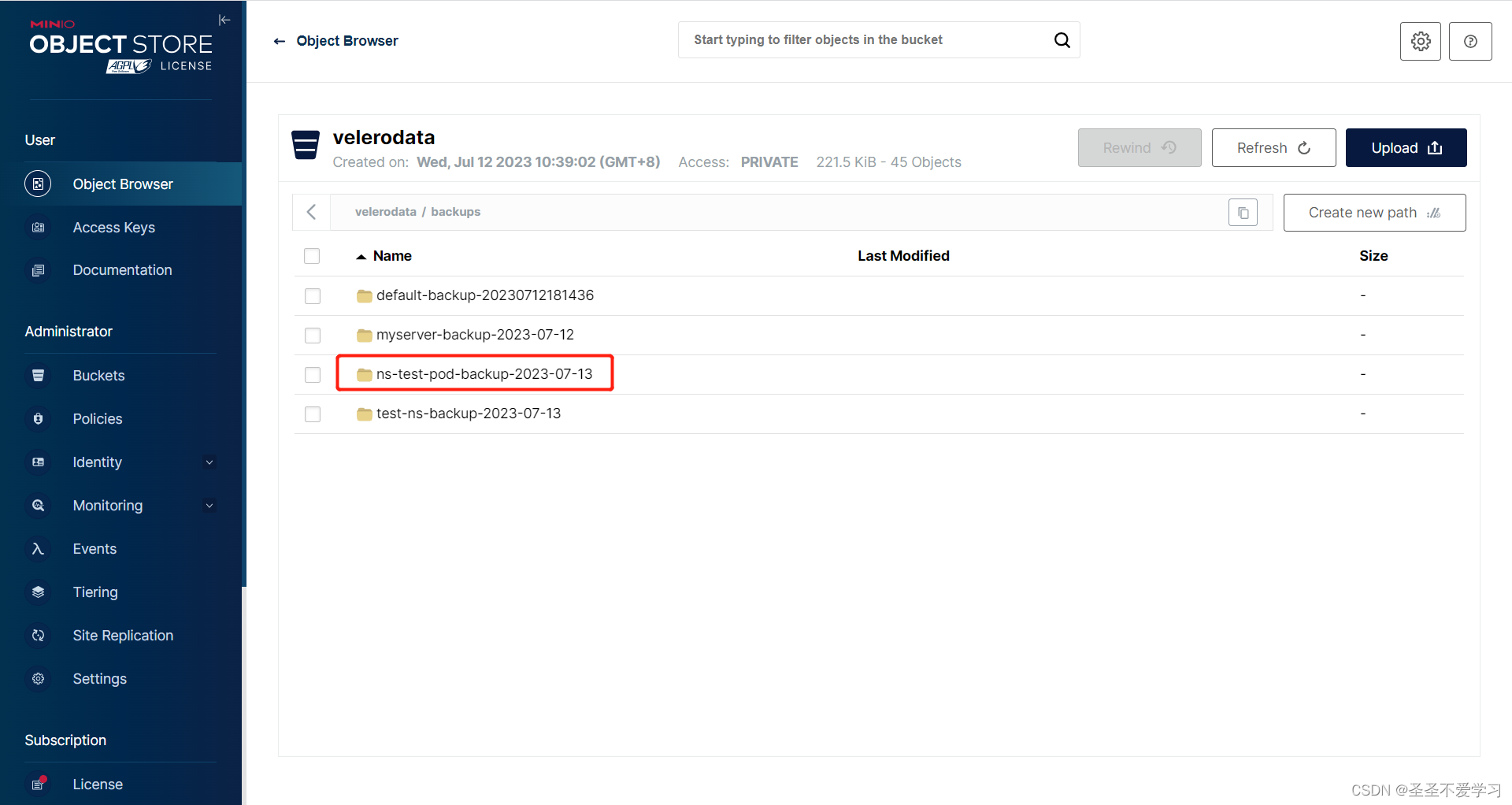Open Settings menu item in sidebar
Image resolution: width=1512 pixels, height=805 pixels.
pos(99,679)
